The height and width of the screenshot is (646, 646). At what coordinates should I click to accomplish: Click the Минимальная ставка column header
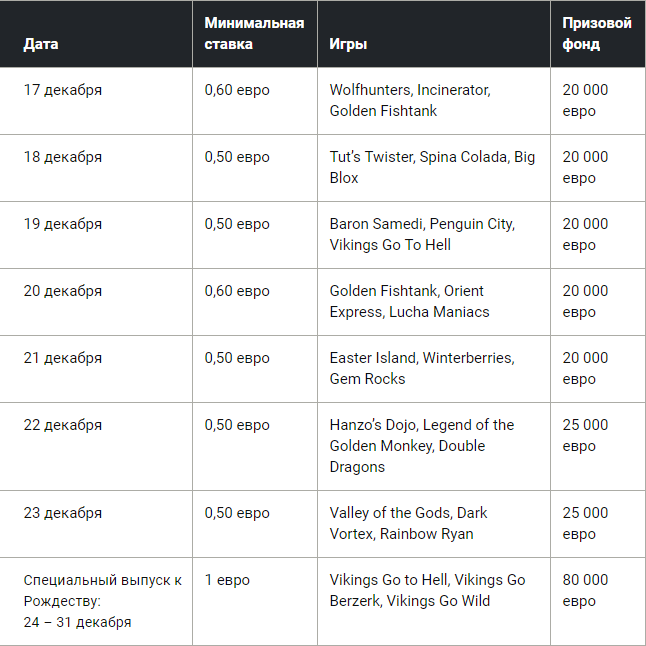click(254, 33)
